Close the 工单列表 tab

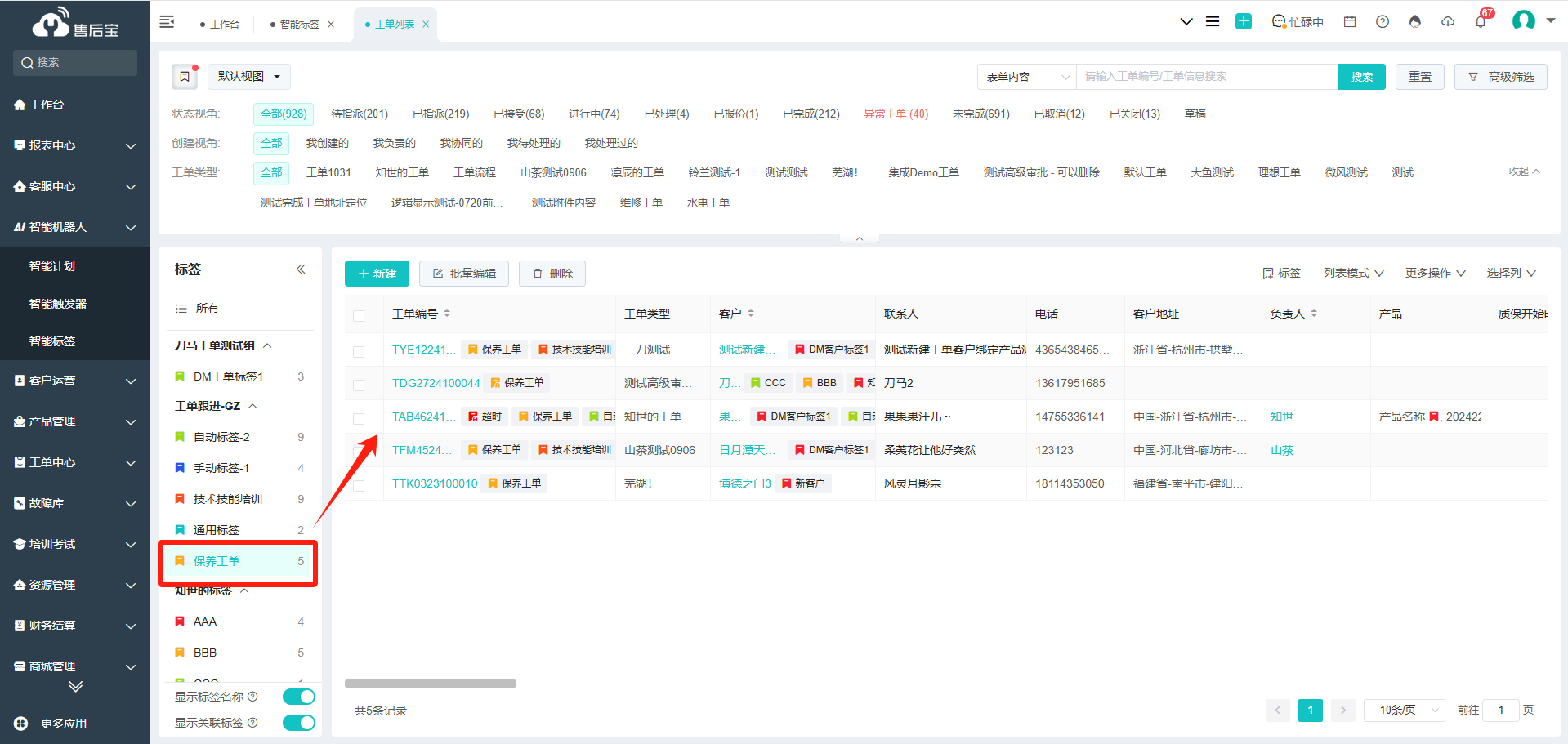click(x=426, y=25)
